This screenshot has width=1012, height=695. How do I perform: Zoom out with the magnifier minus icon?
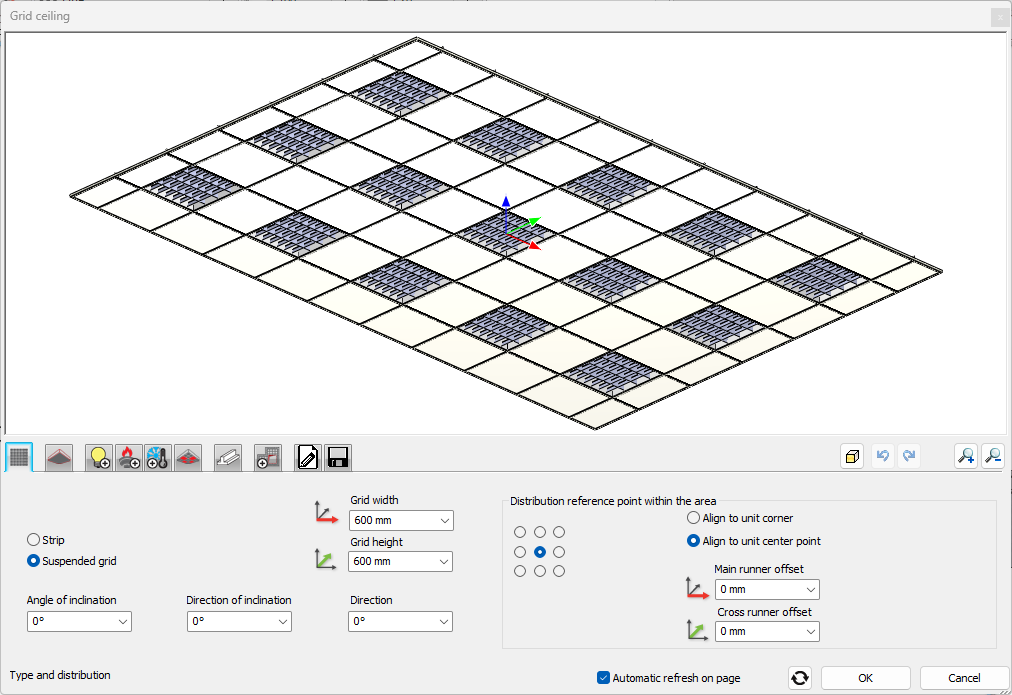tap(993, 456)
